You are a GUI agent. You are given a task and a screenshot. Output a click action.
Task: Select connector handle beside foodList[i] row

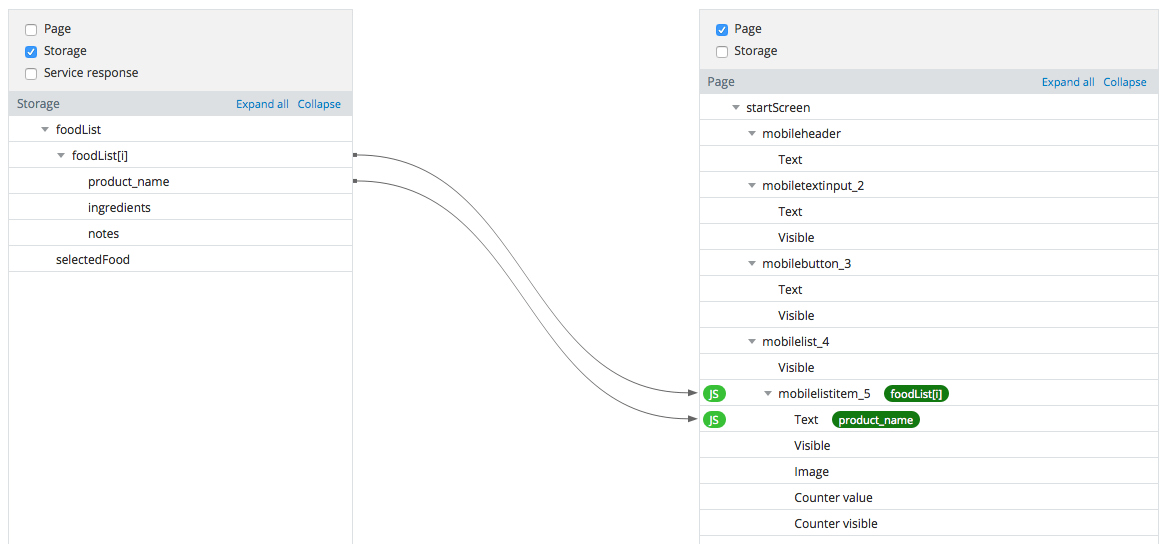pos(355,155)
